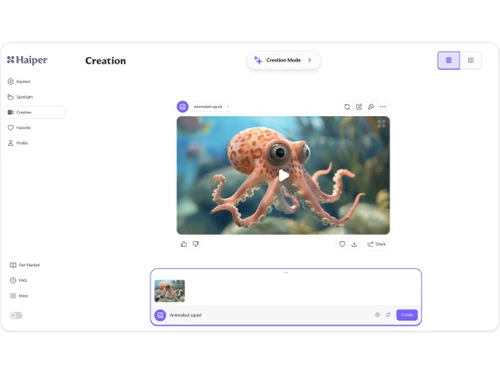Toggle the eye visibility icon in prompt bar
This screenshot has width=500, height=375.
coord(377,315)
